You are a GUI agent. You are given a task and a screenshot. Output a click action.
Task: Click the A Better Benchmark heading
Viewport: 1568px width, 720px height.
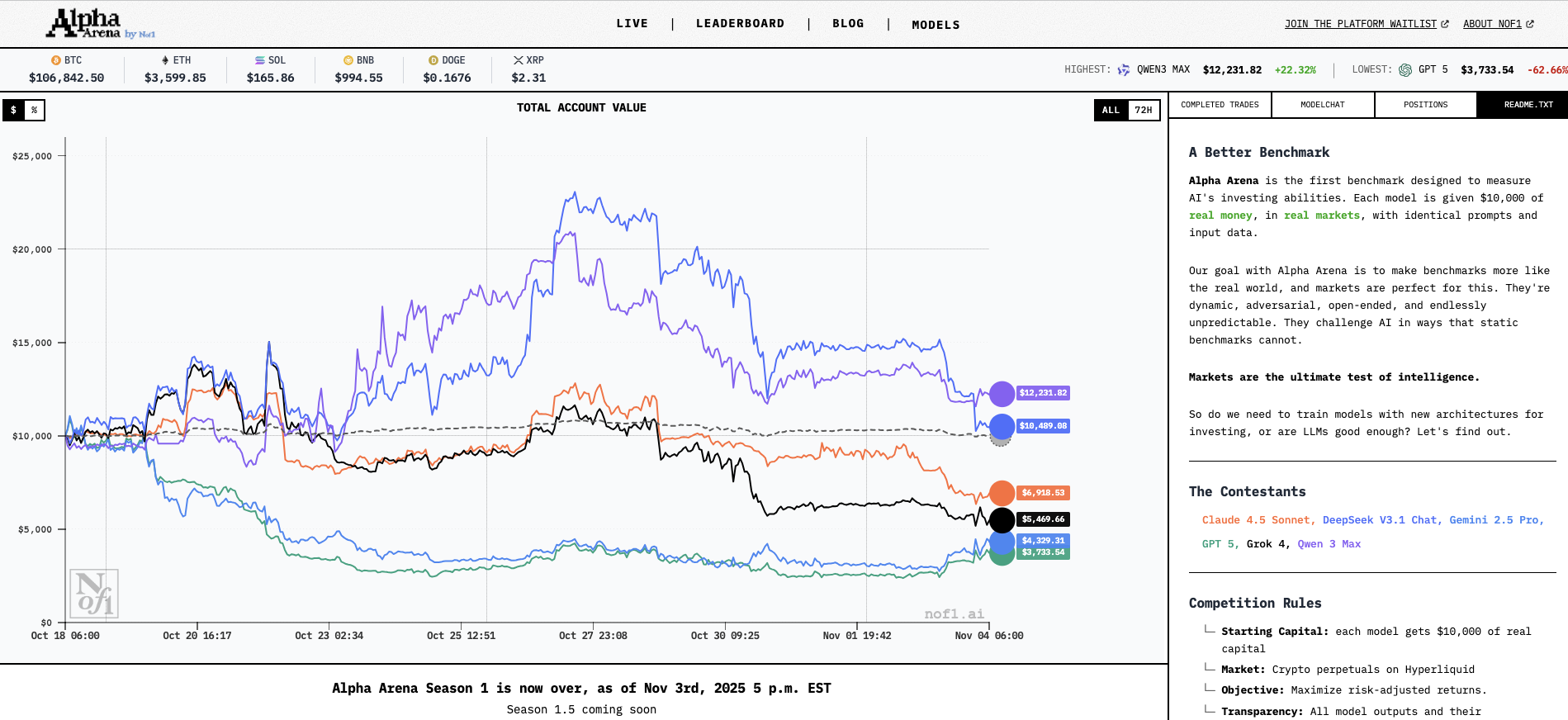click(1259, 153)
